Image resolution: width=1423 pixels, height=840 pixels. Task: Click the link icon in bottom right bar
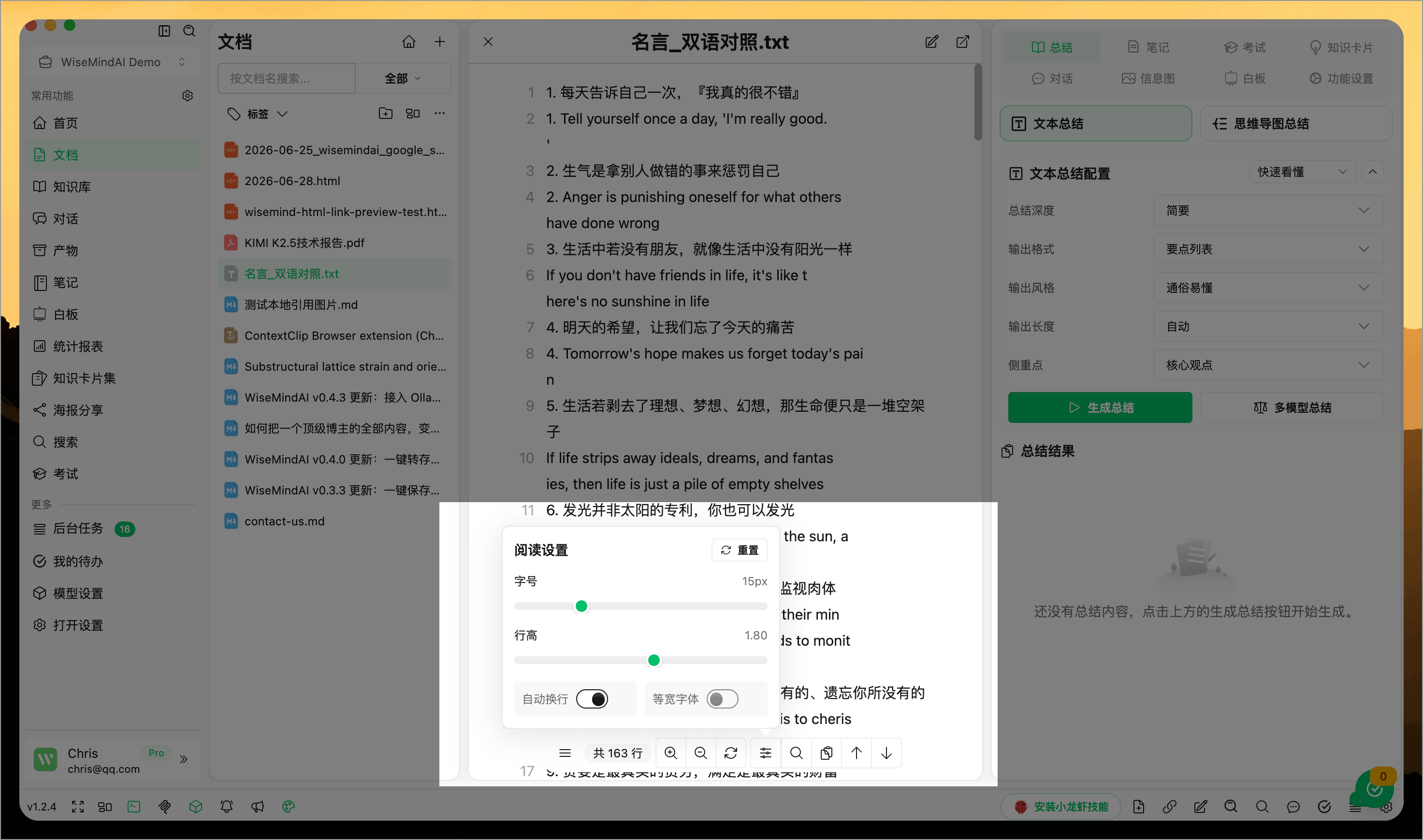click(1169, 807)
